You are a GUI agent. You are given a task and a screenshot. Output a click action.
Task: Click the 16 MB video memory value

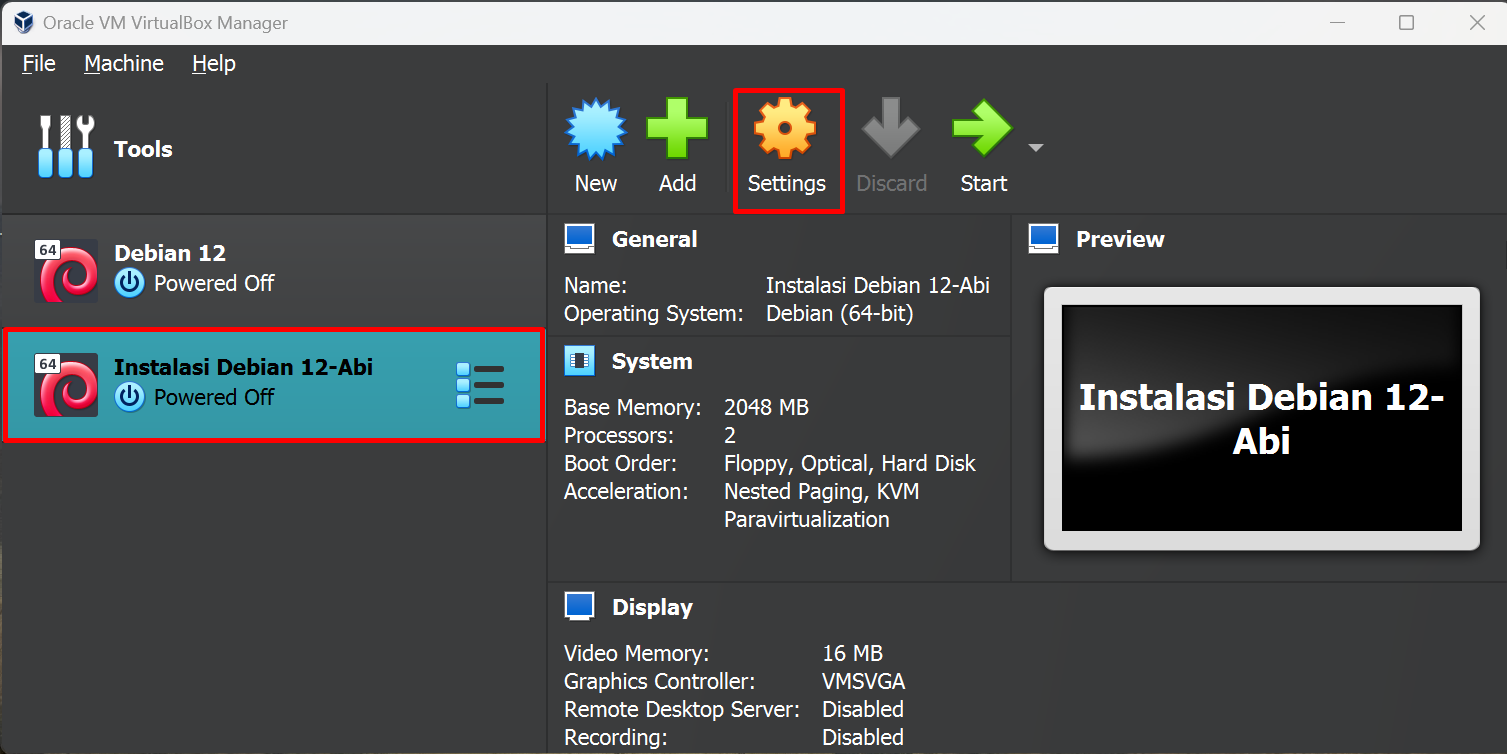click(x=852, y=653)
